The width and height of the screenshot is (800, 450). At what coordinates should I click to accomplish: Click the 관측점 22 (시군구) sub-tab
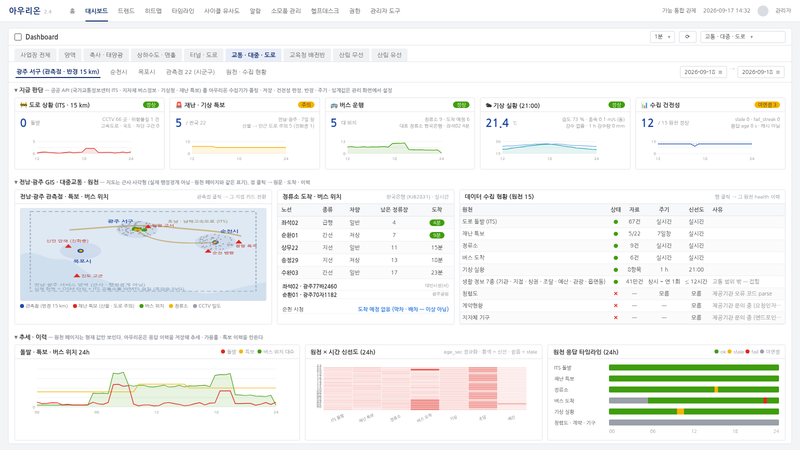(190, 72)
